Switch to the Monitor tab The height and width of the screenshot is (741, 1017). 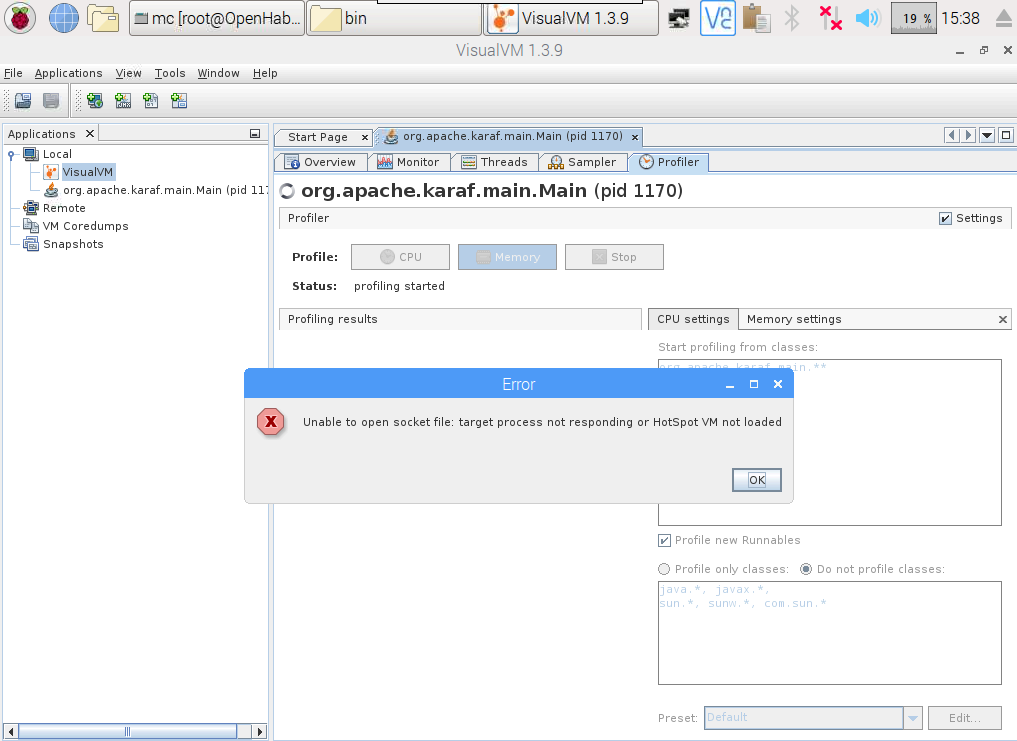[409, 162]
